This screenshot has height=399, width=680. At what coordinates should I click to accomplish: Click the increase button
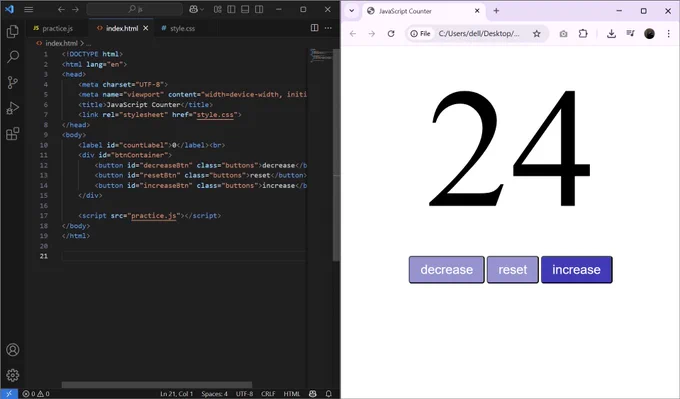[x=576, y=270]
